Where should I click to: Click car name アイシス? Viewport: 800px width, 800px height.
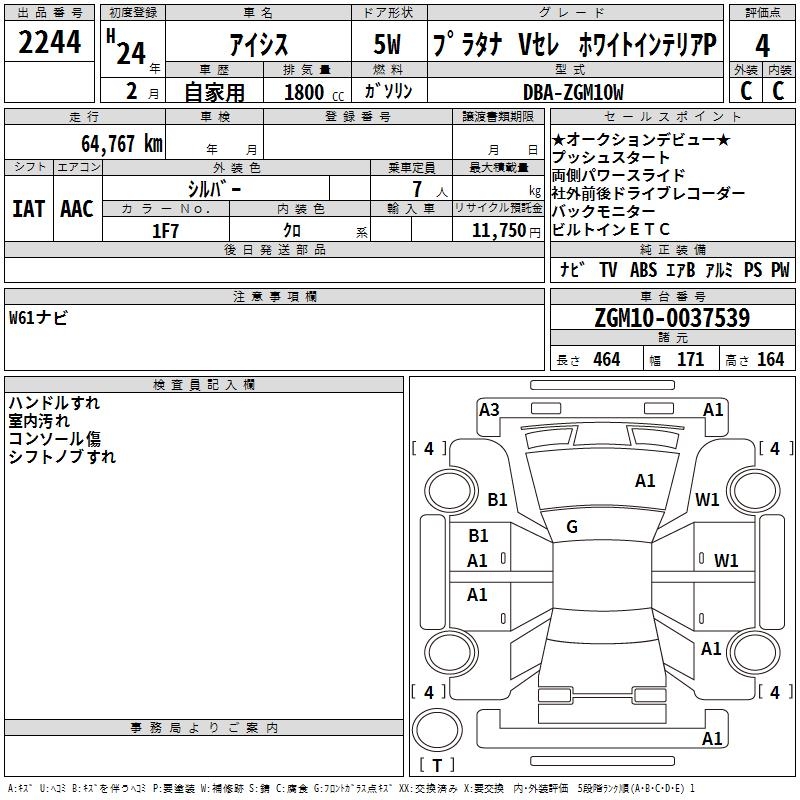pos(259,44)
